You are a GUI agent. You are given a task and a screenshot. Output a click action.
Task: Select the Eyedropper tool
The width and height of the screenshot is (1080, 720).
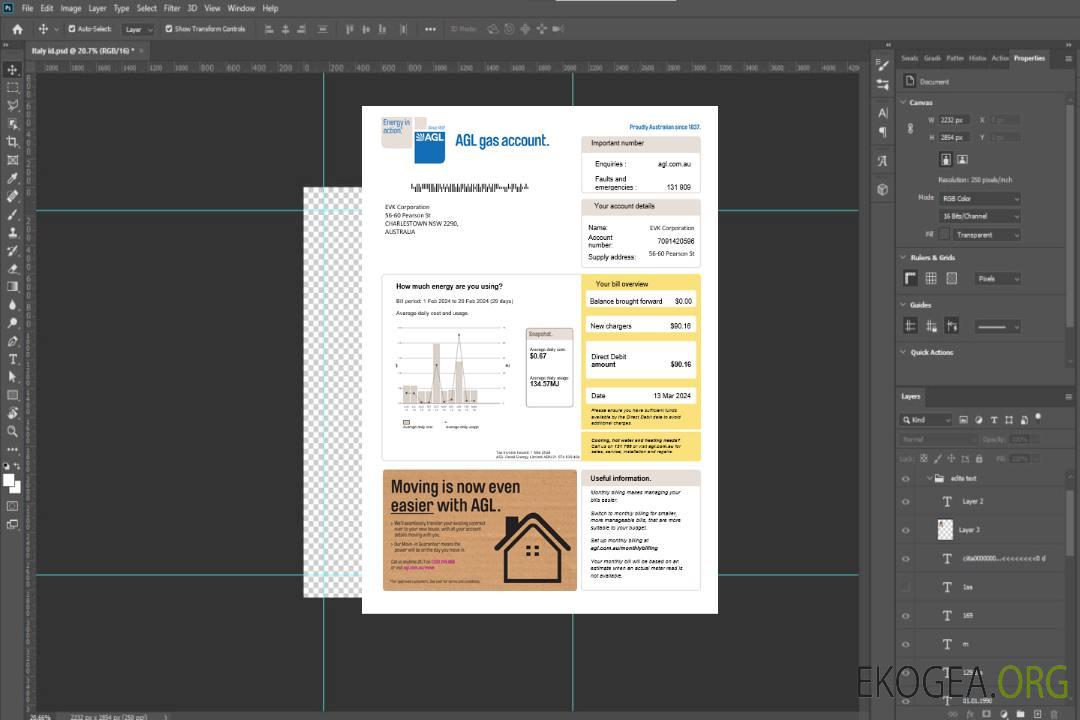[13, 178]
